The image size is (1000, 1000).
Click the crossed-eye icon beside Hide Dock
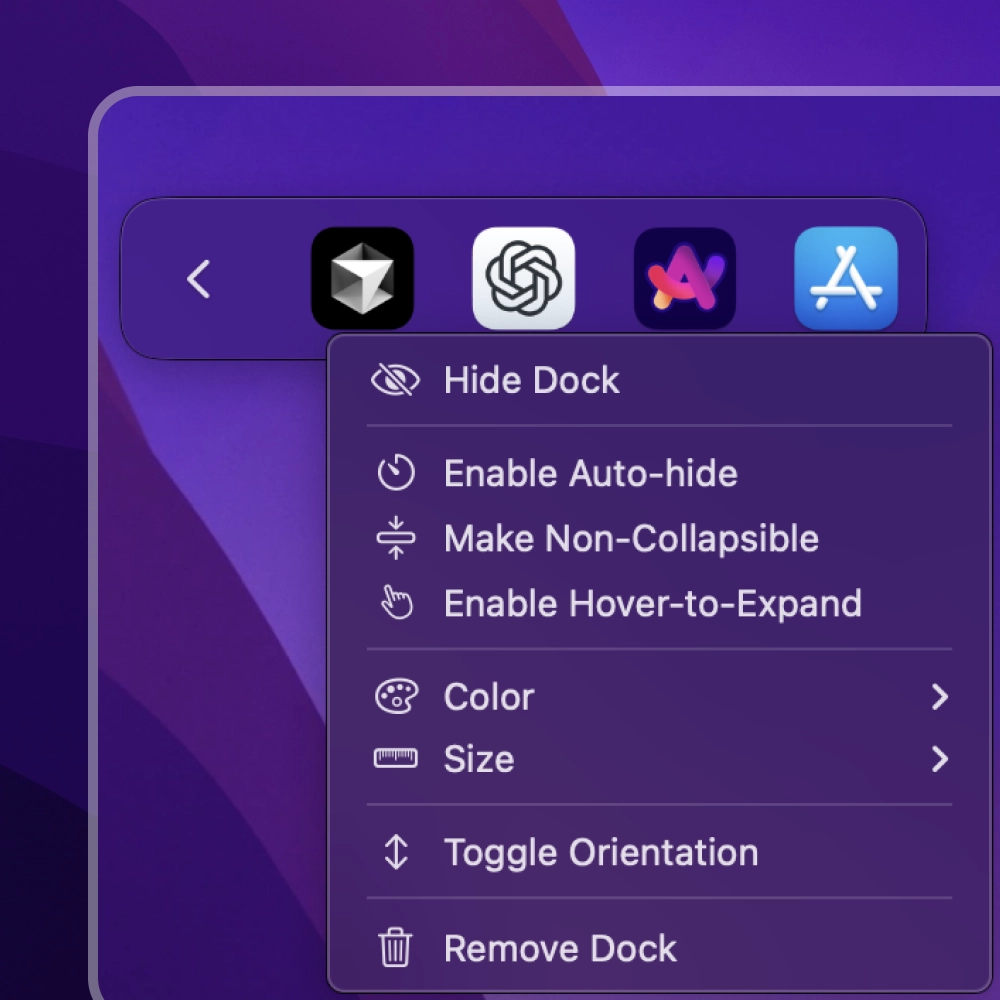coord(398,380)
